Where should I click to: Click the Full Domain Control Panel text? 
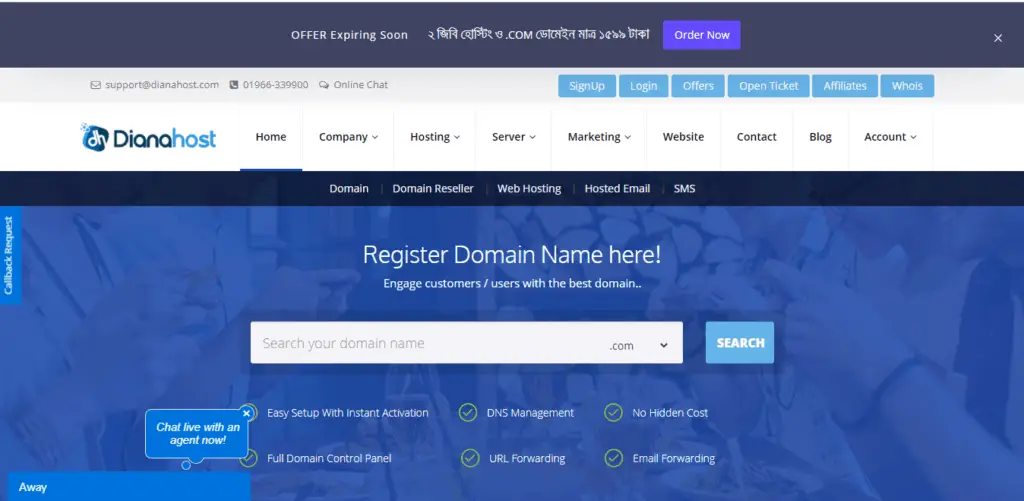329,459
